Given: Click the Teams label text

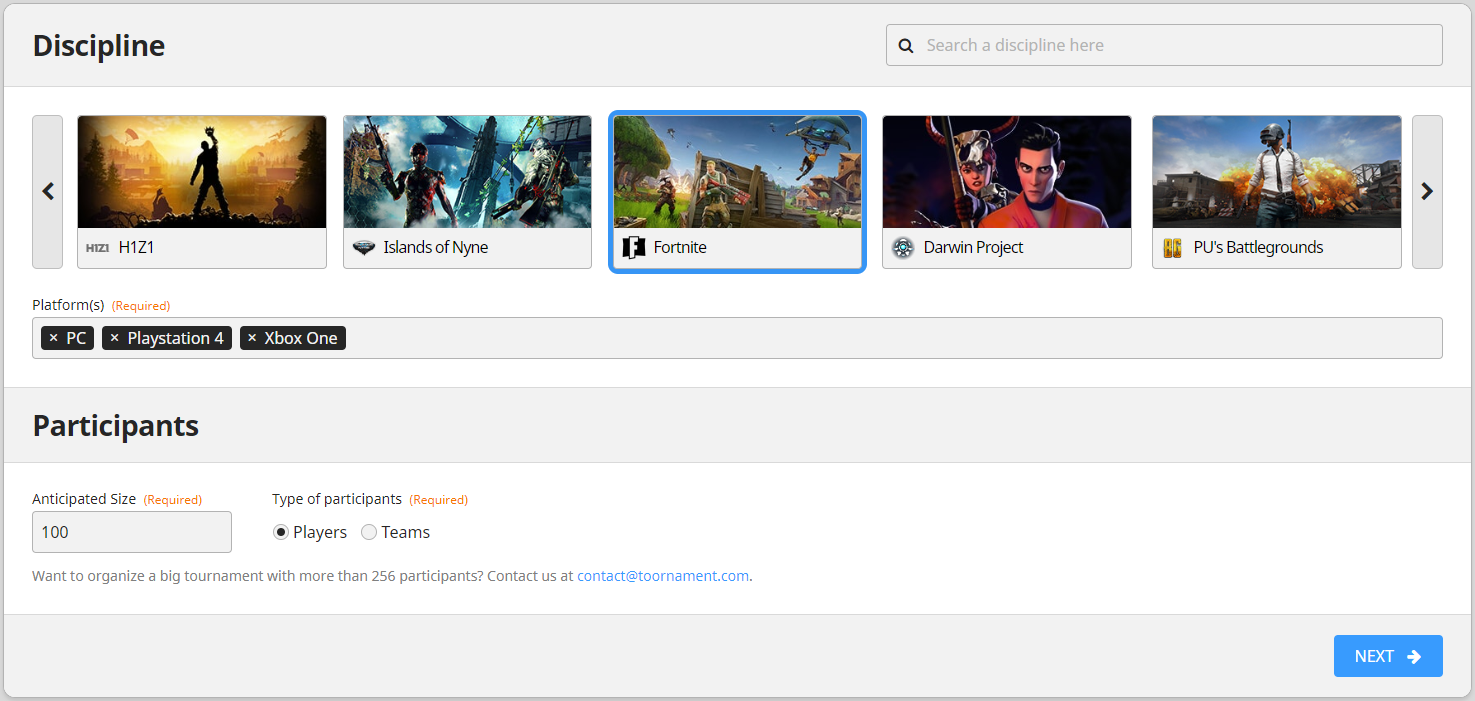Looking at the screenshot, I should (406, 532).
